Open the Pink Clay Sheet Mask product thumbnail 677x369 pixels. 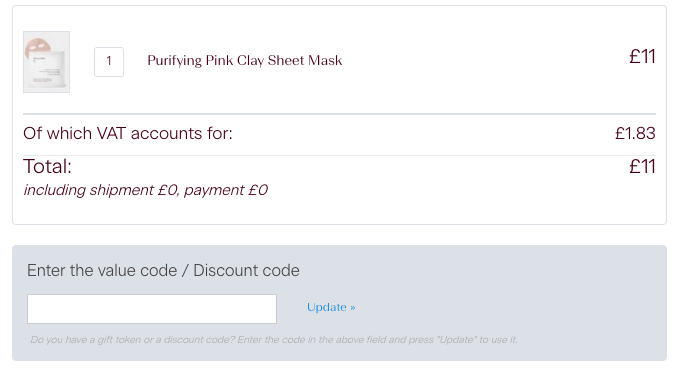(46, 62)
